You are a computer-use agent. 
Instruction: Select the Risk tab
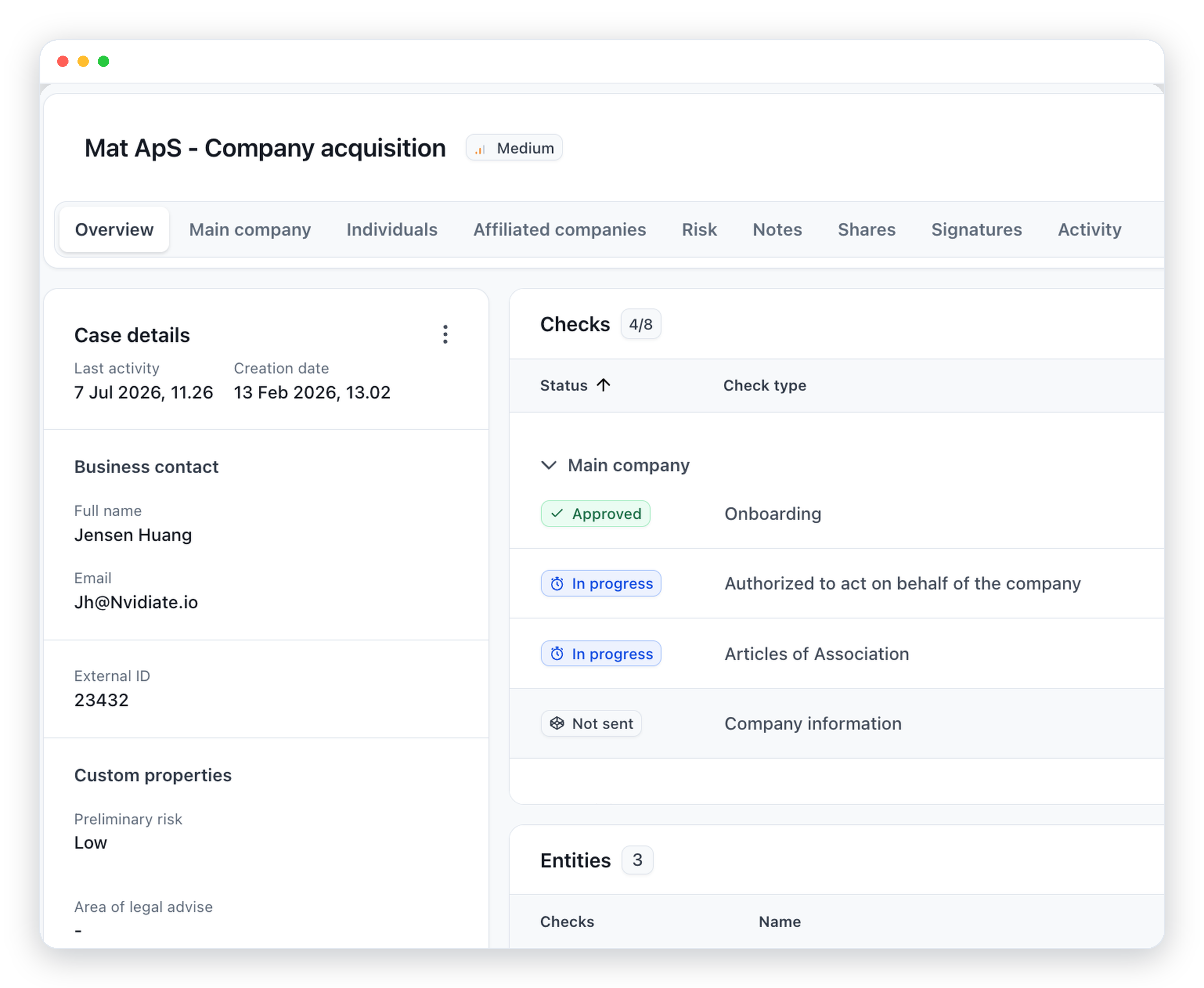[x=699, y=229]
